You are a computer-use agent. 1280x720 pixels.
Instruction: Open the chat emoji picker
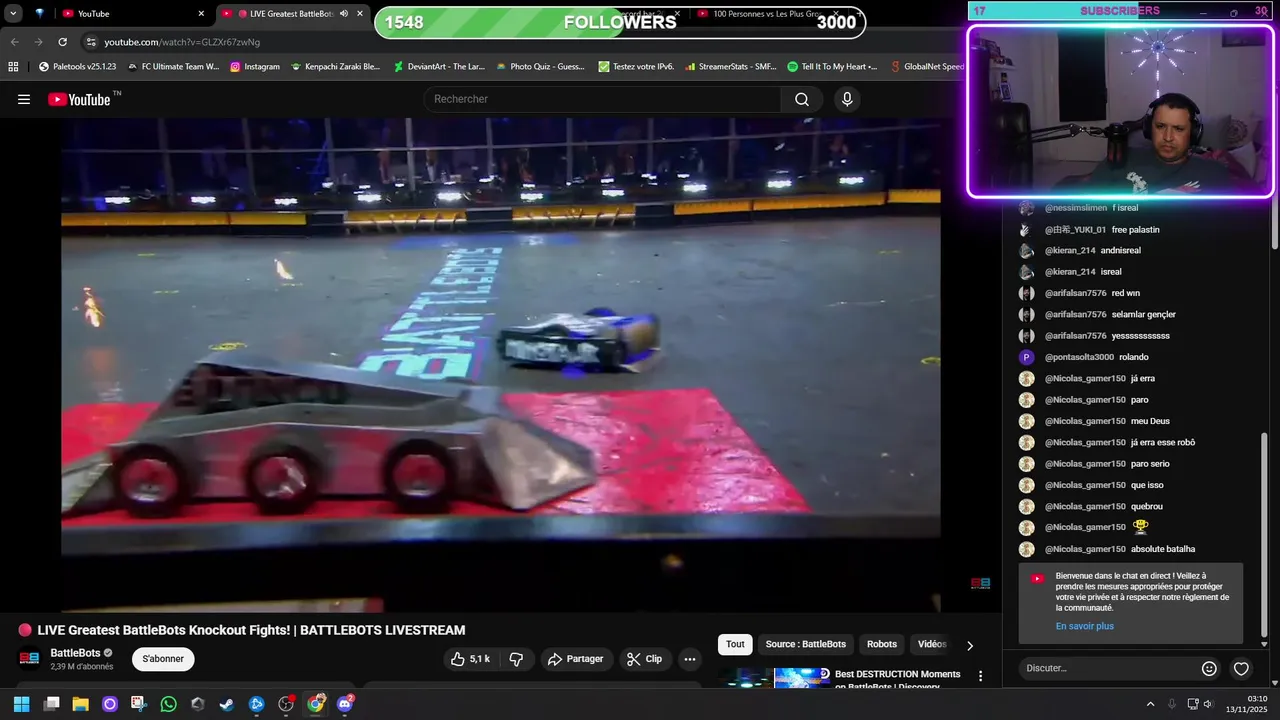coord(1209,668)
